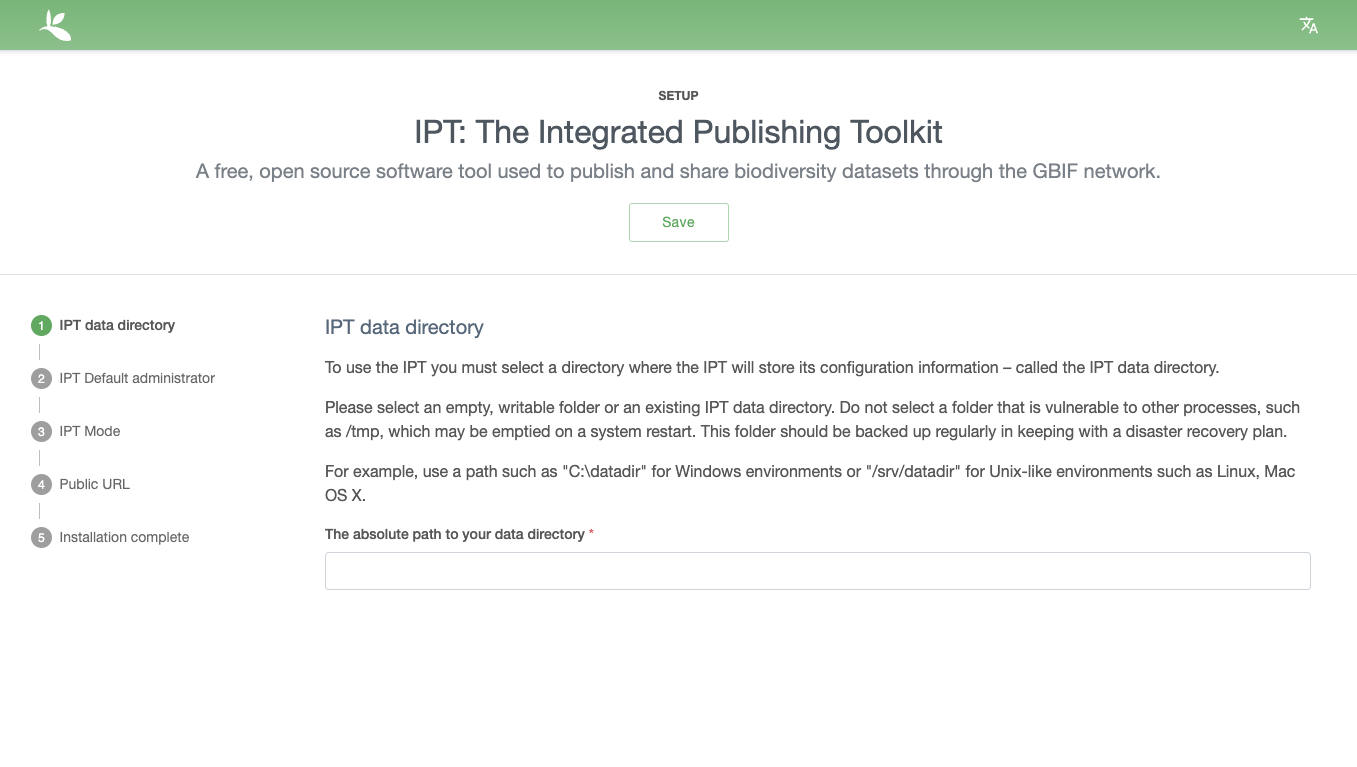Viewport: 1357px width, 767px height.
Task: Select step circle 1 for IPT data directory
Action: pos(41,325)
